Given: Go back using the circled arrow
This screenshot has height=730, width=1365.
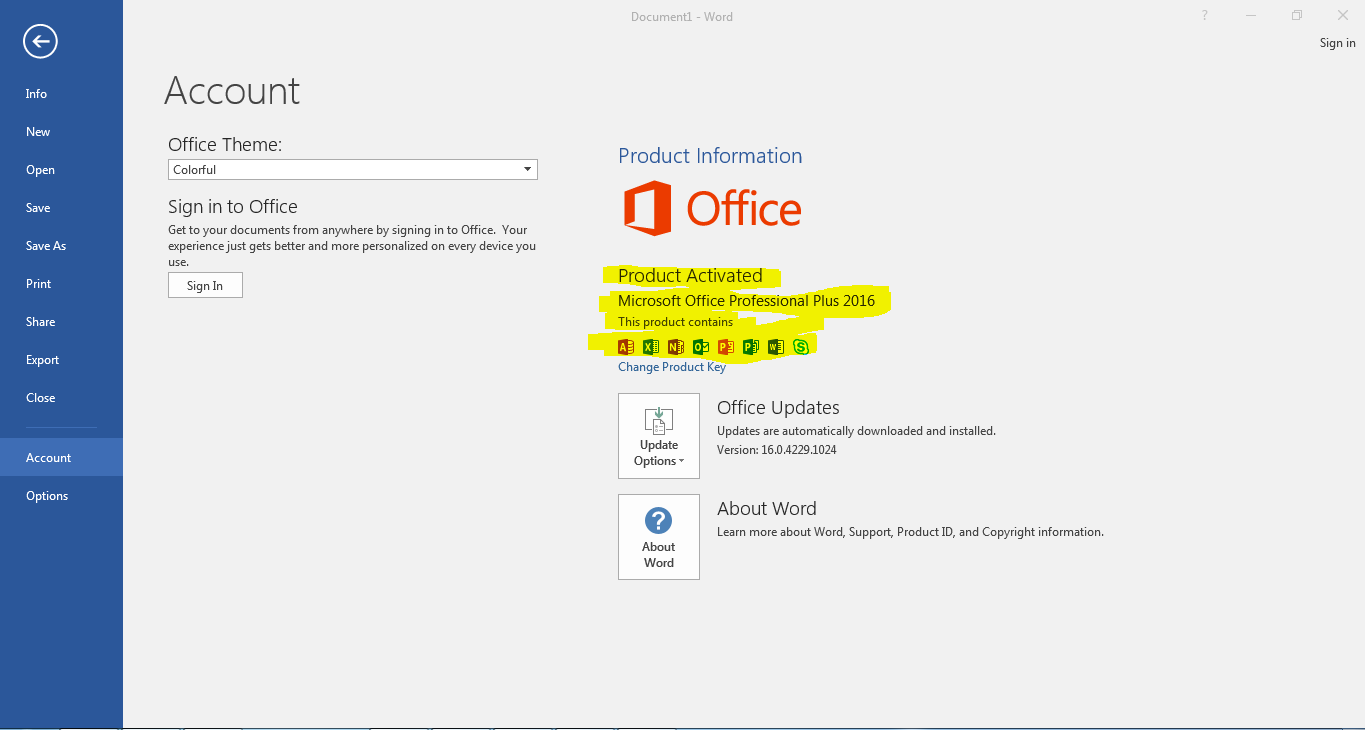Looking at the screenshot, I should coord(41,41).
